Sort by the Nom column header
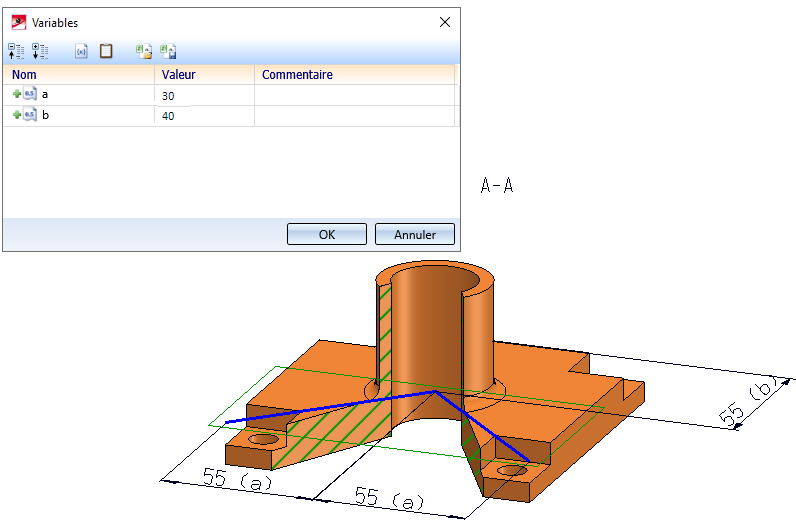 pyautogui.click(x=80, y=75)
